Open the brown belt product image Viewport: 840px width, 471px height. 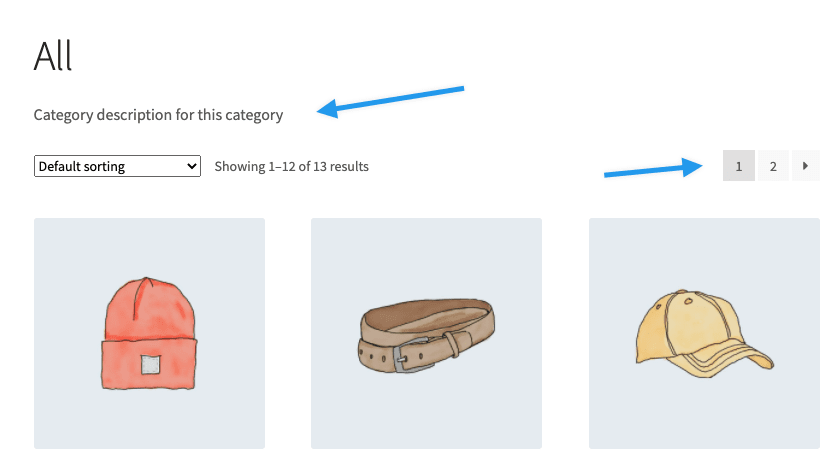click(x=426, y=333)
